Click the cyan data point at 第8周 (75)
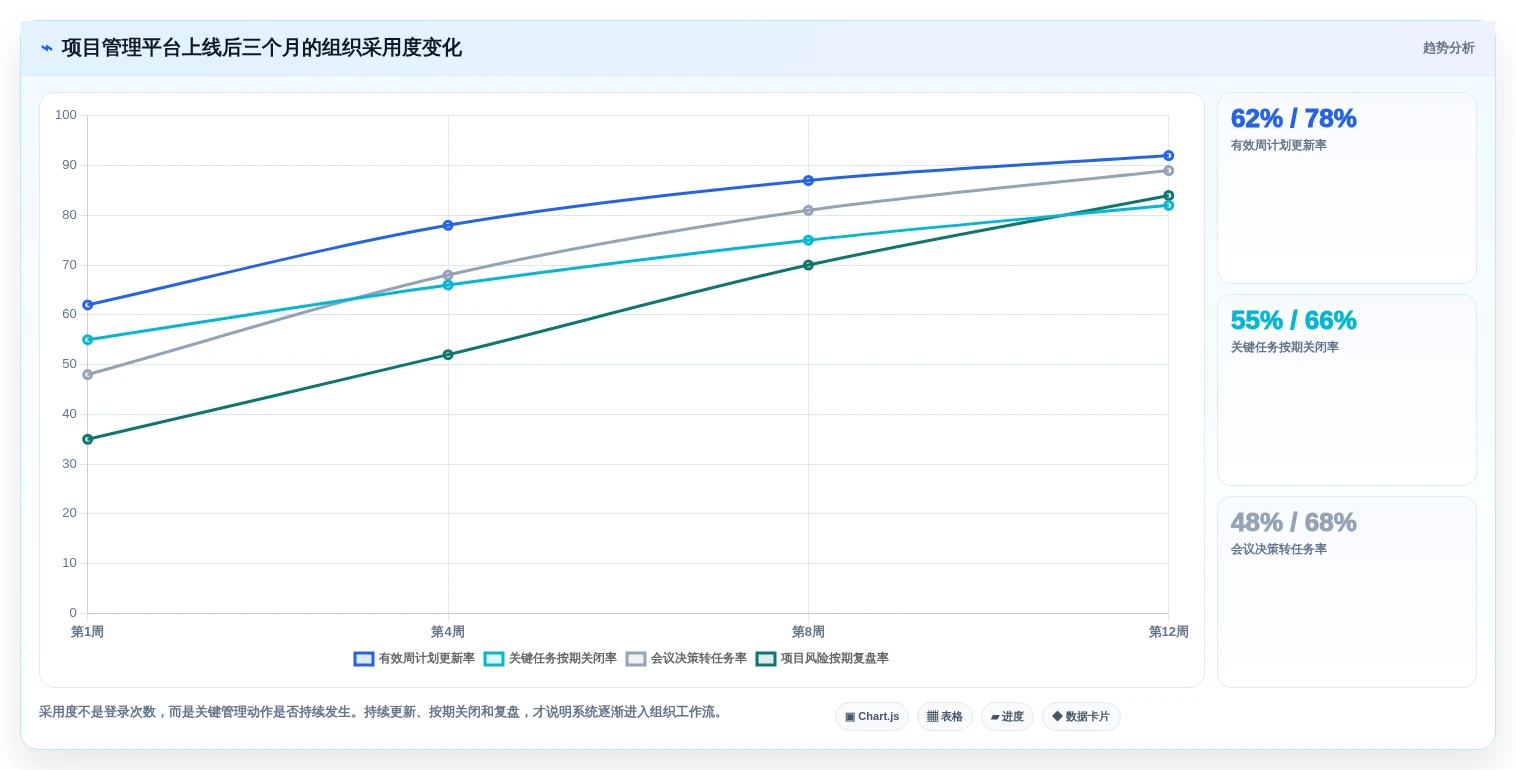This screenshot has height=770, width=1516. click(x=808, y=240)
